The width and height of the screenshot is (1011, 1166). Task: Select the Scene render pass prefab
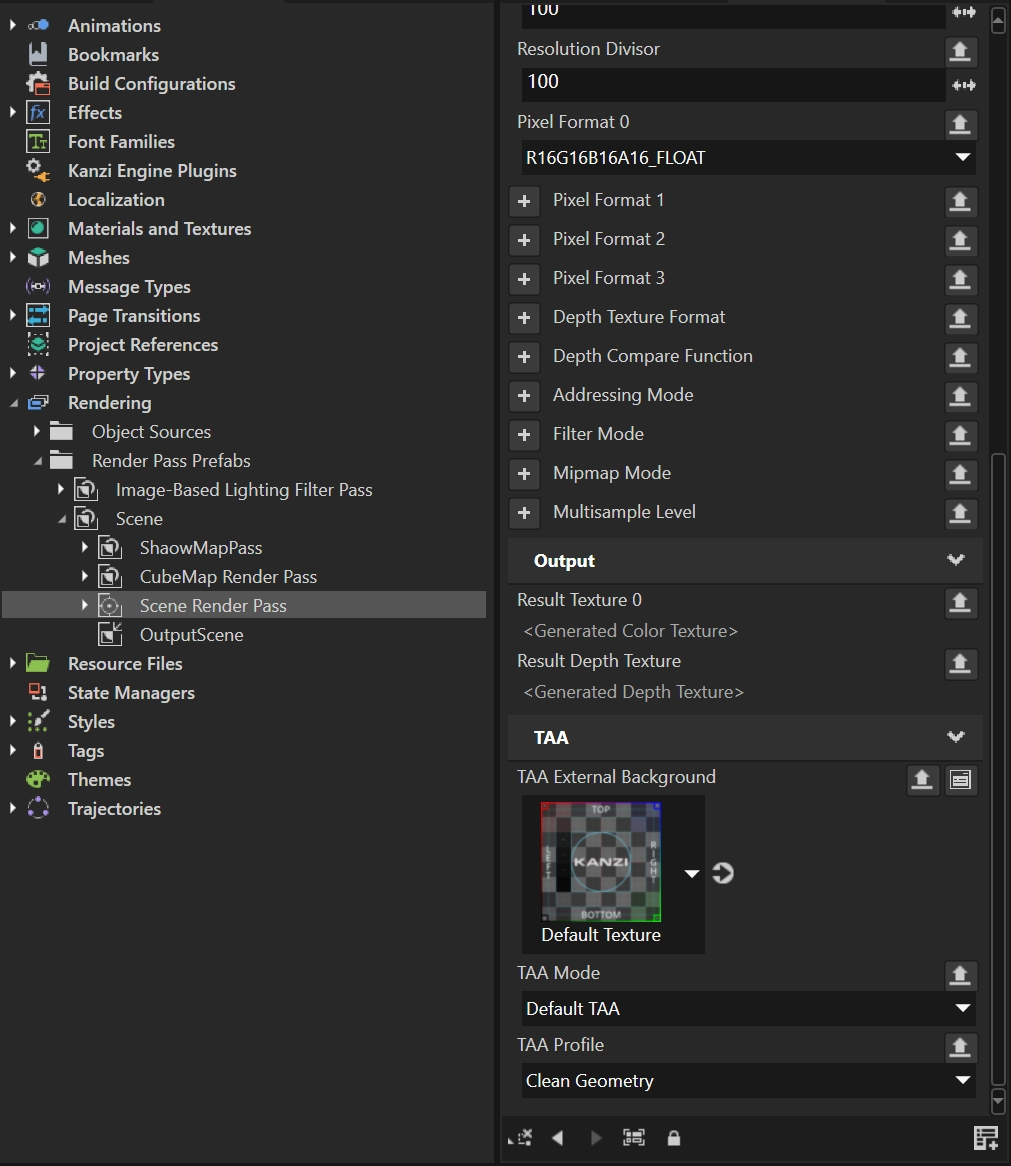[139, 518]
